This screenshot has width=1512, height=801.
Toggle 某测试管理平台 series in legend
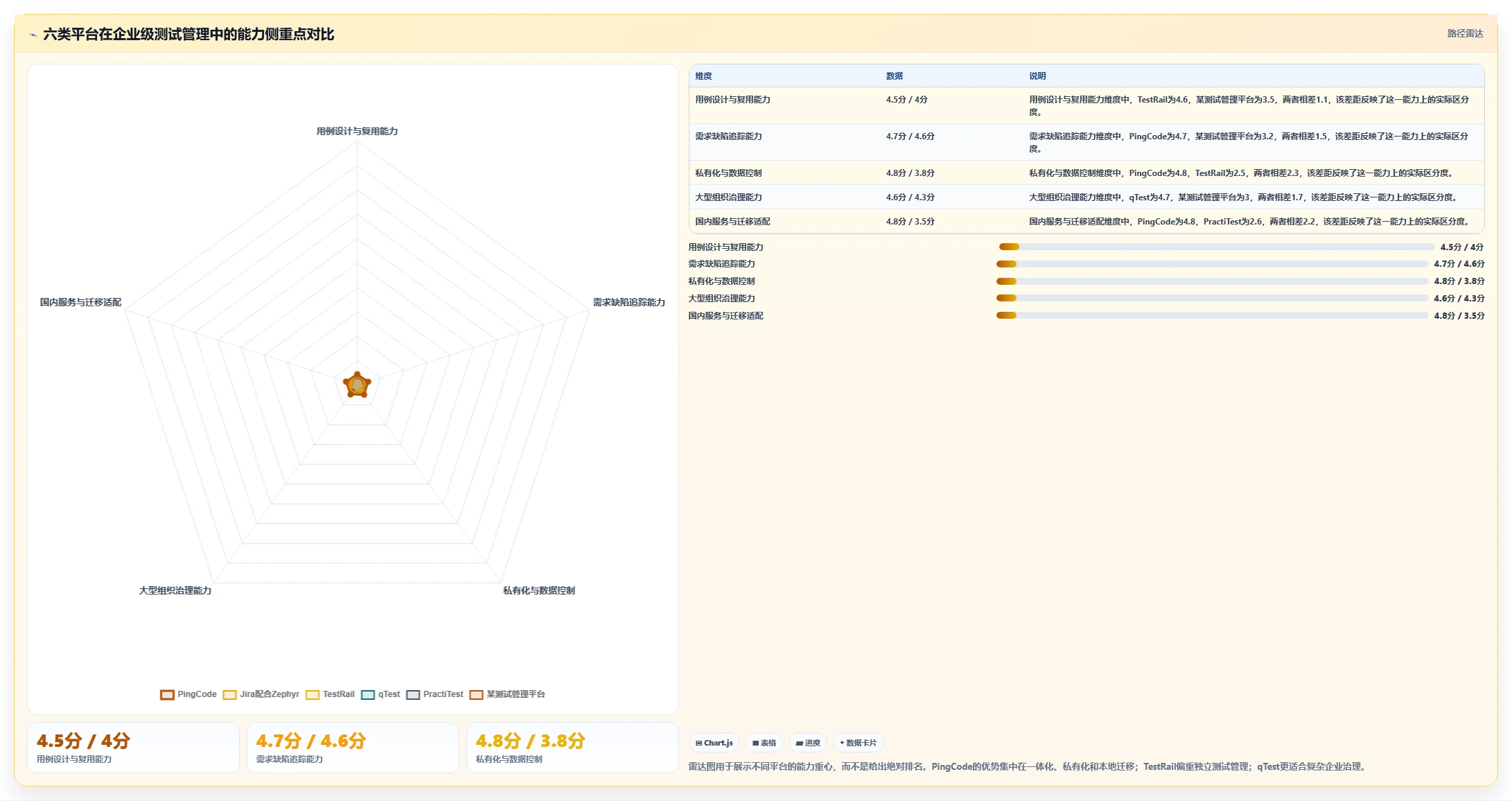point(507,694)
